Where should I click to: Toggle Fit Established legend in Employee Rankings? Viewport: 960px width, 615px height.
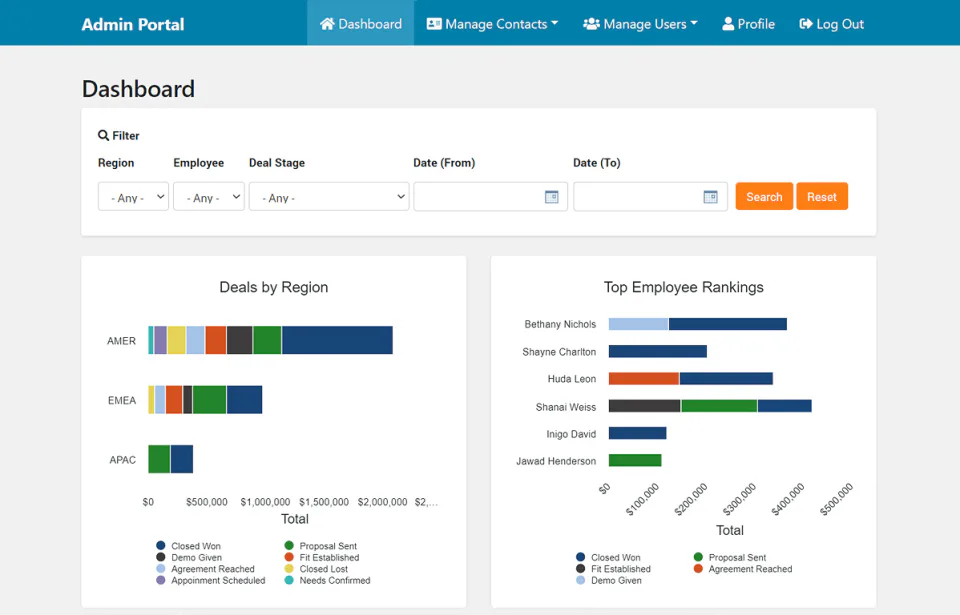click(x=613, y=569)
